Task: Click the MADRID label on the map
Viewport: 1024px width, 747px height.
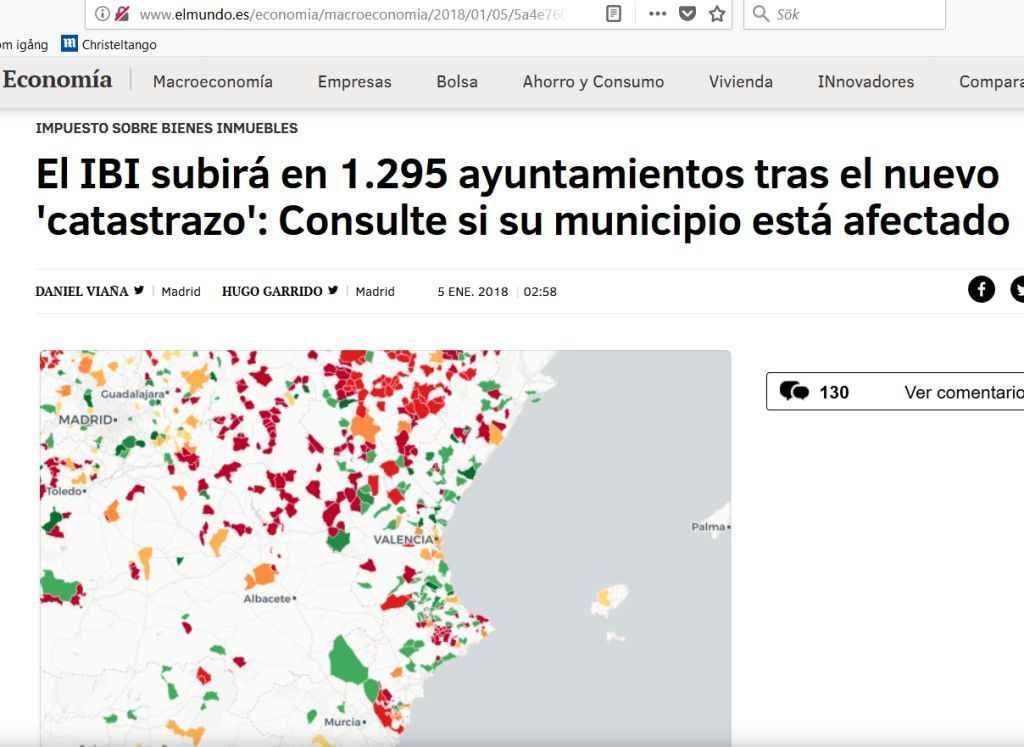Action: (x=86, y=420)
